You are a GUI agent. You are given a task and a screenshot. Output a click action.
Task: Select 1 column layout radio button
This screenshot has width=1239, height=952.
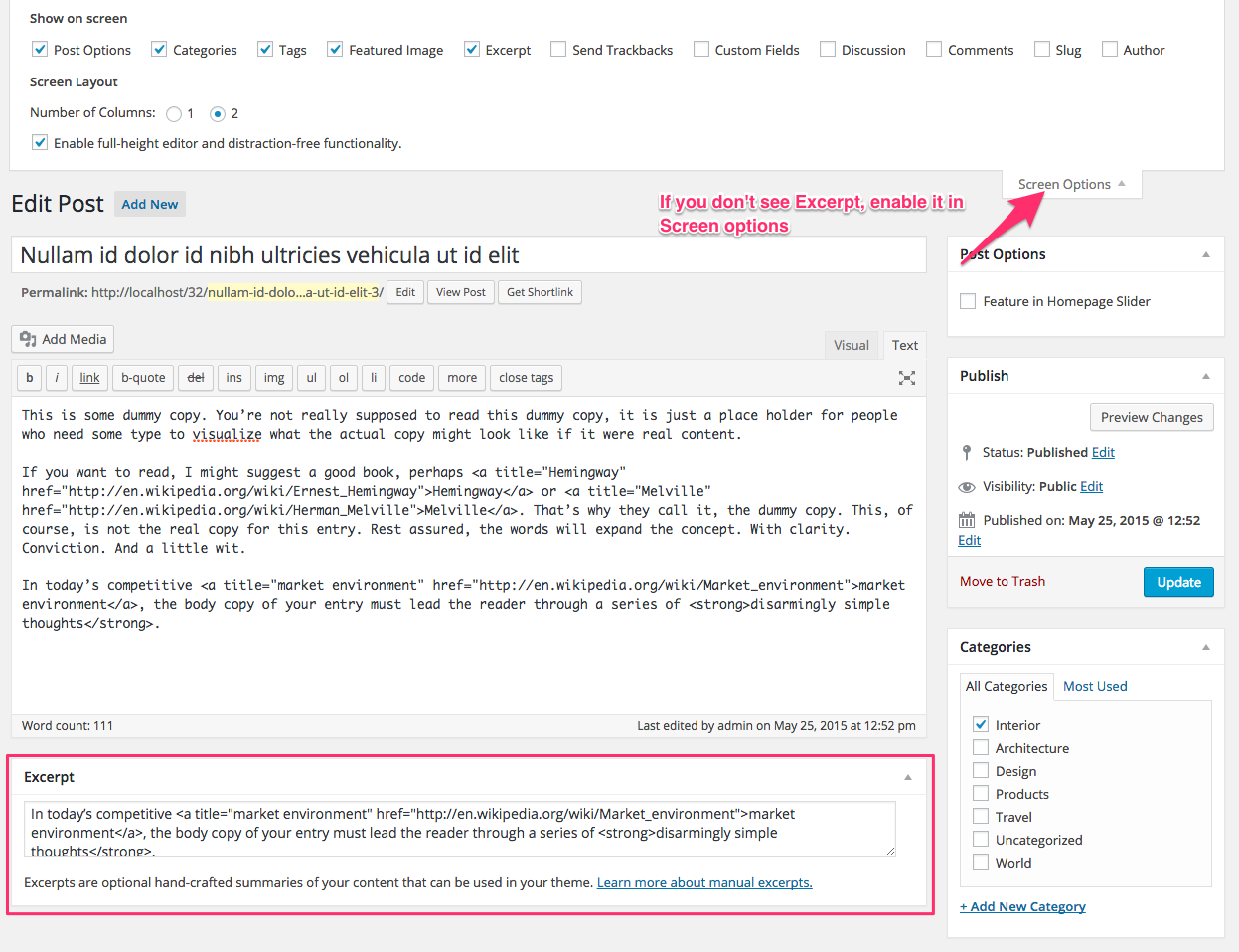[x=174, y=114]
